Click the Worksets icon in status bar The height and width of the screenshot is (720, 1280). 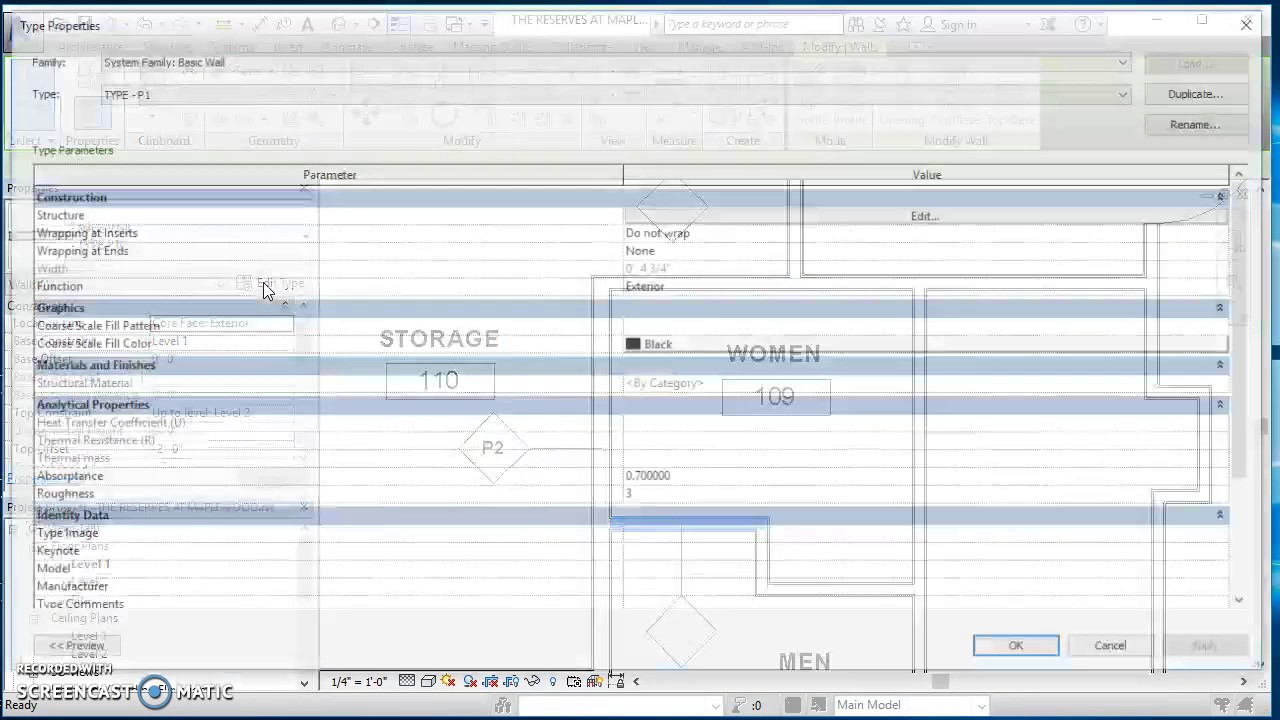pyautogui.click(x=503, y=706)
